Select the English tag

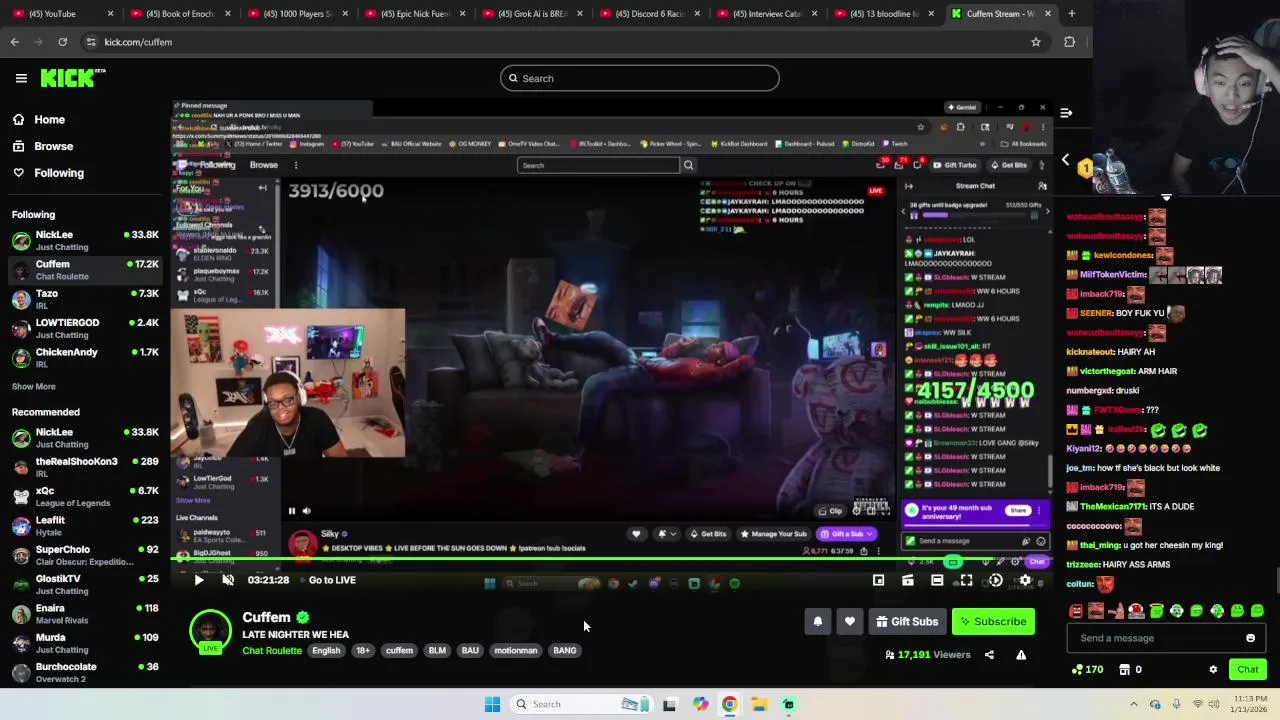(x=326, y=650)
